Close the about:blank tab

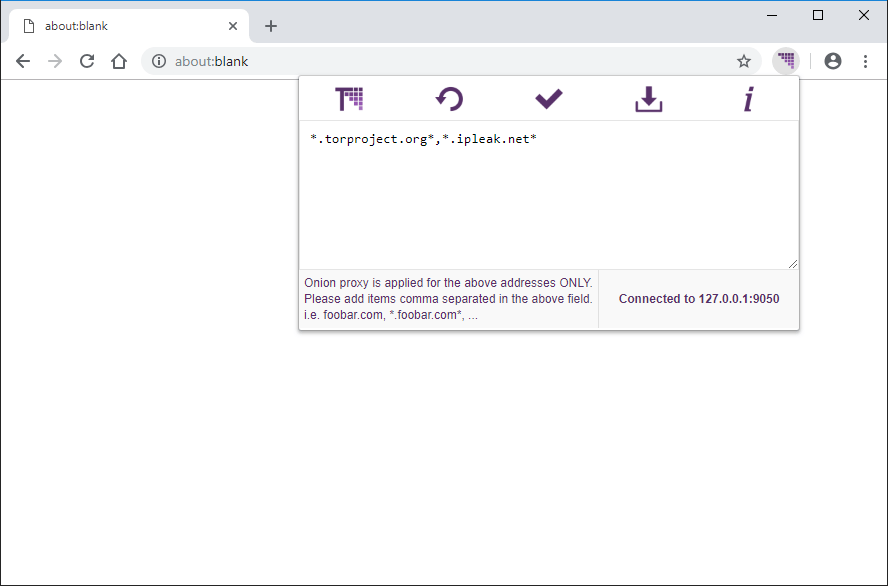[233, 26]
